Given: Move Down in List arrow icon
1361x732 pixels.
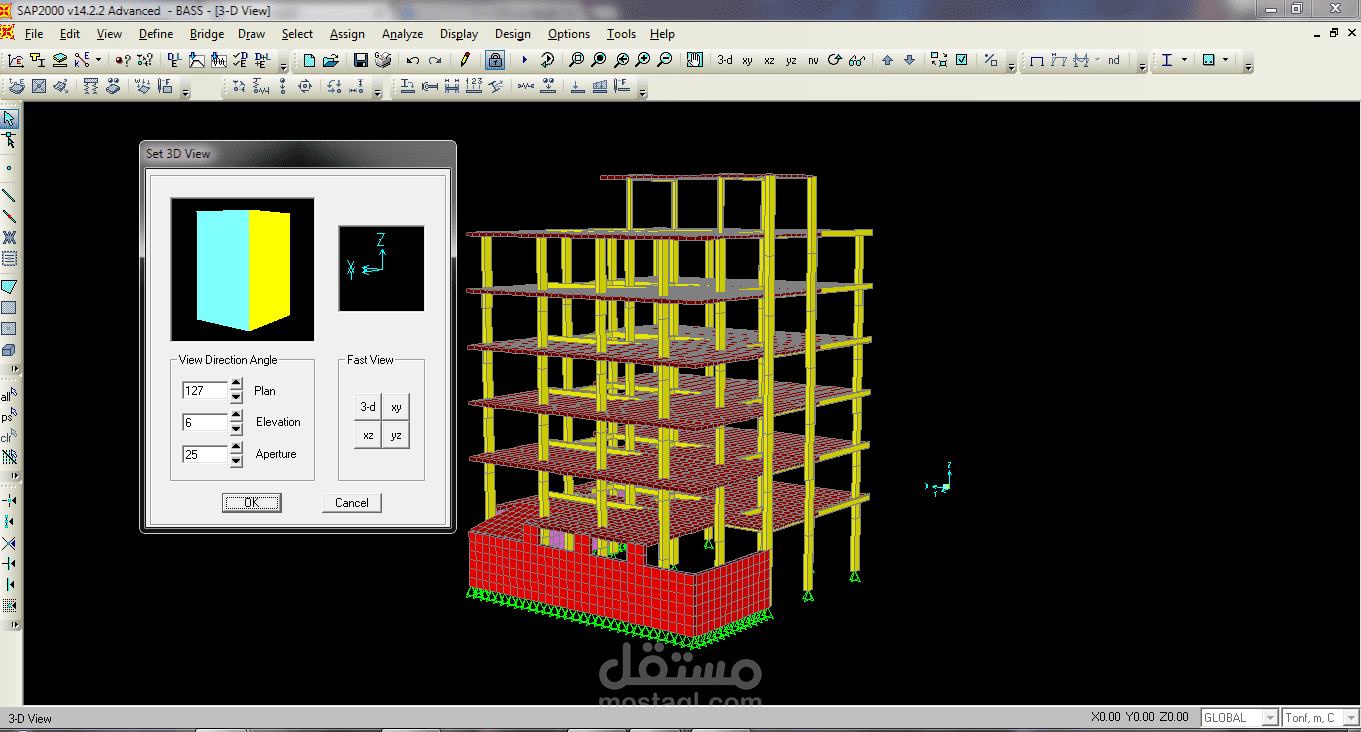Looking at the screenshot, I should pyautogui.click(x=909, y=60).
